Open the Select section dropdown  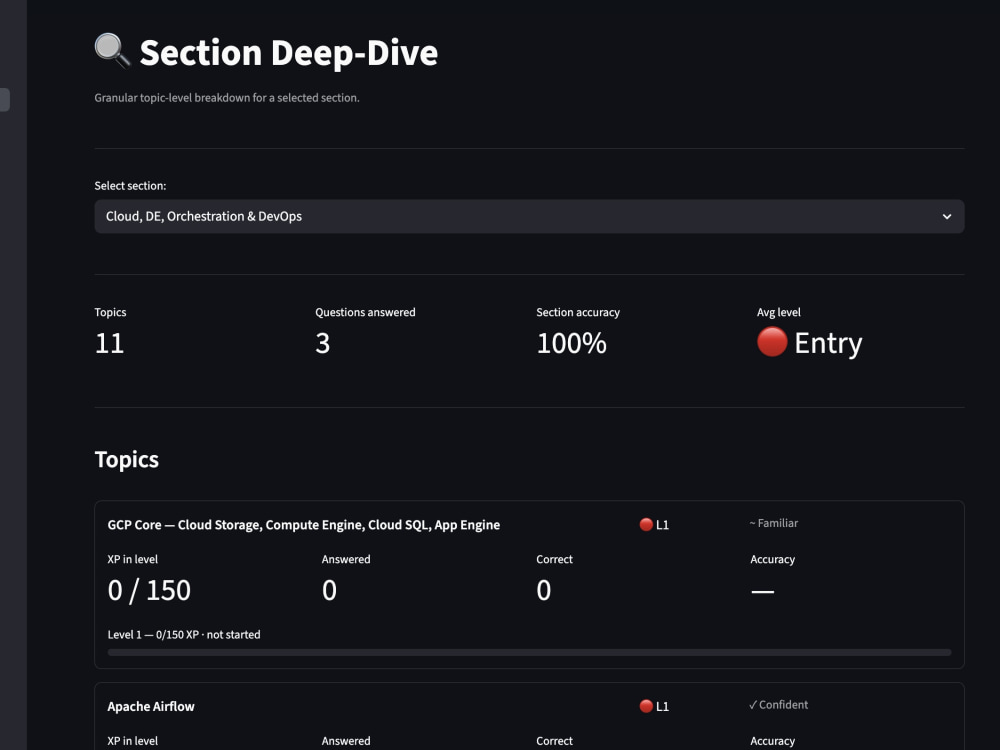[x=529, y=216]
